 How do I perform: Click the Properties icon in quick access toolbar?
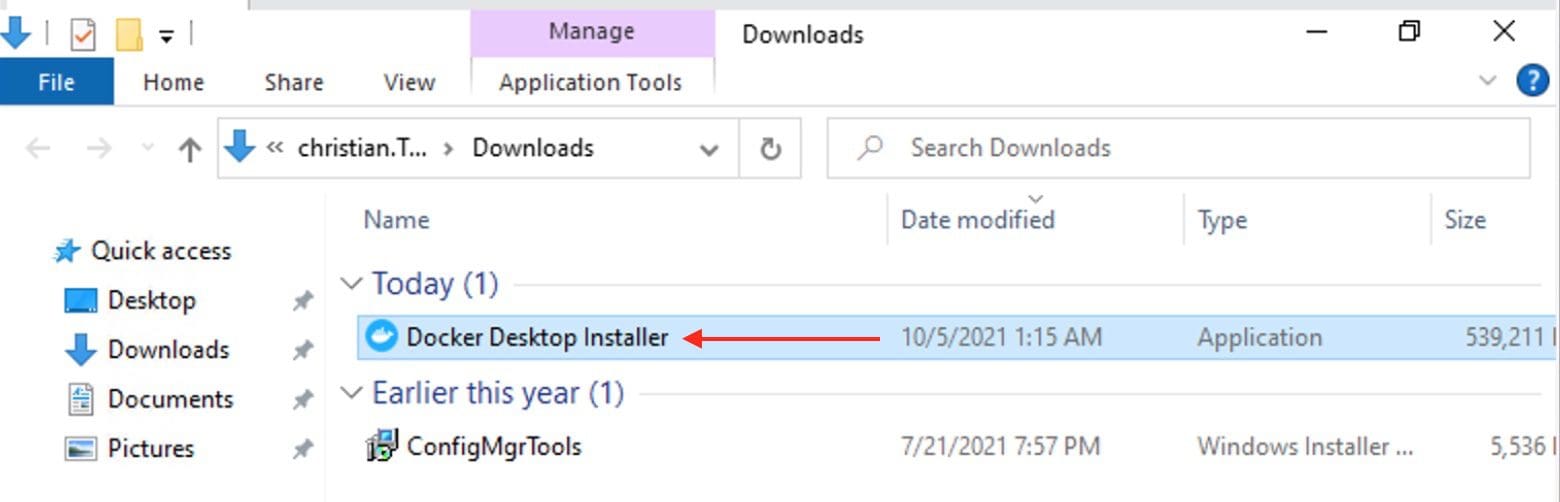(x=83, y=35)
